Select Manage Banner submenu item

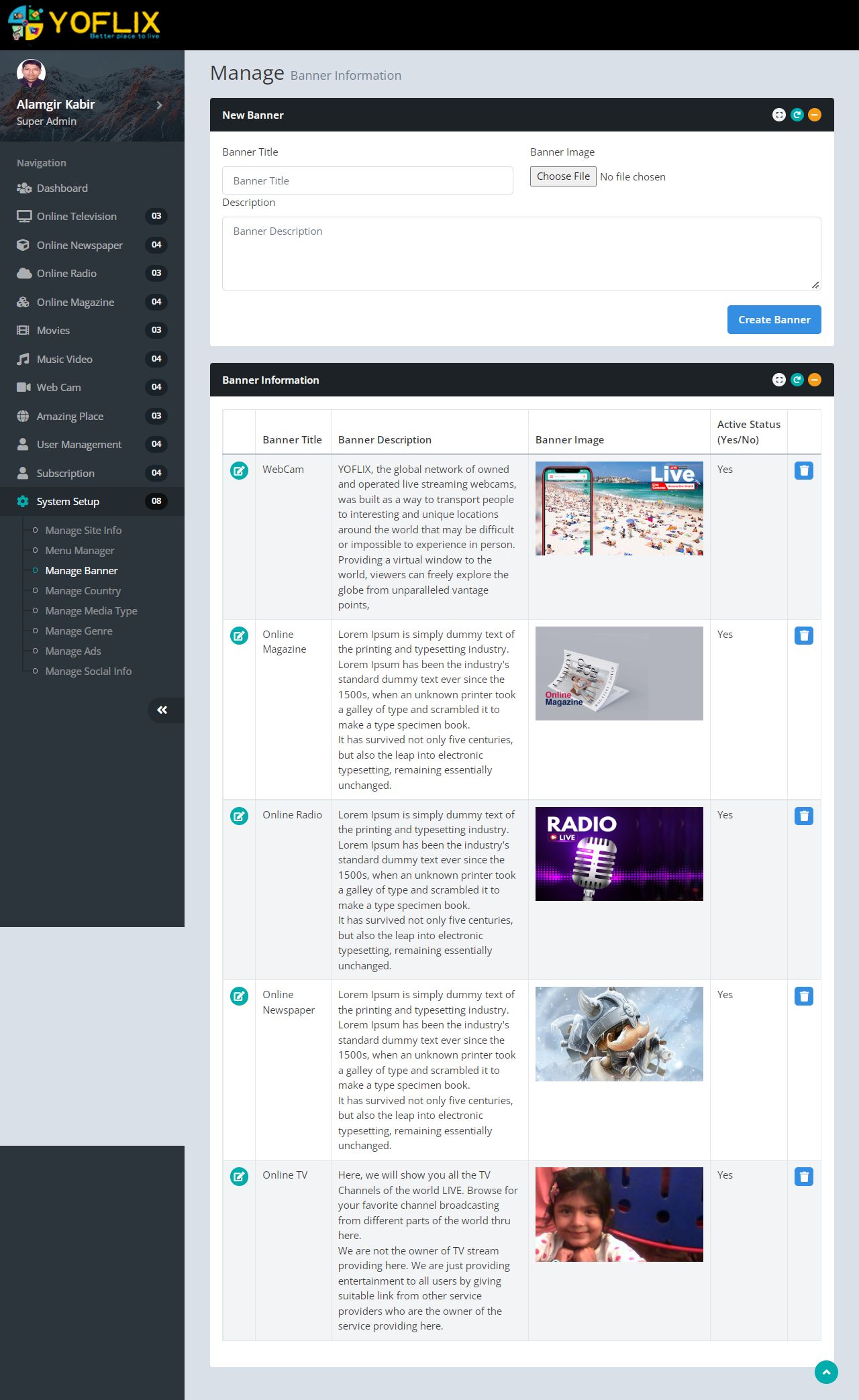[x=81, y=571]
